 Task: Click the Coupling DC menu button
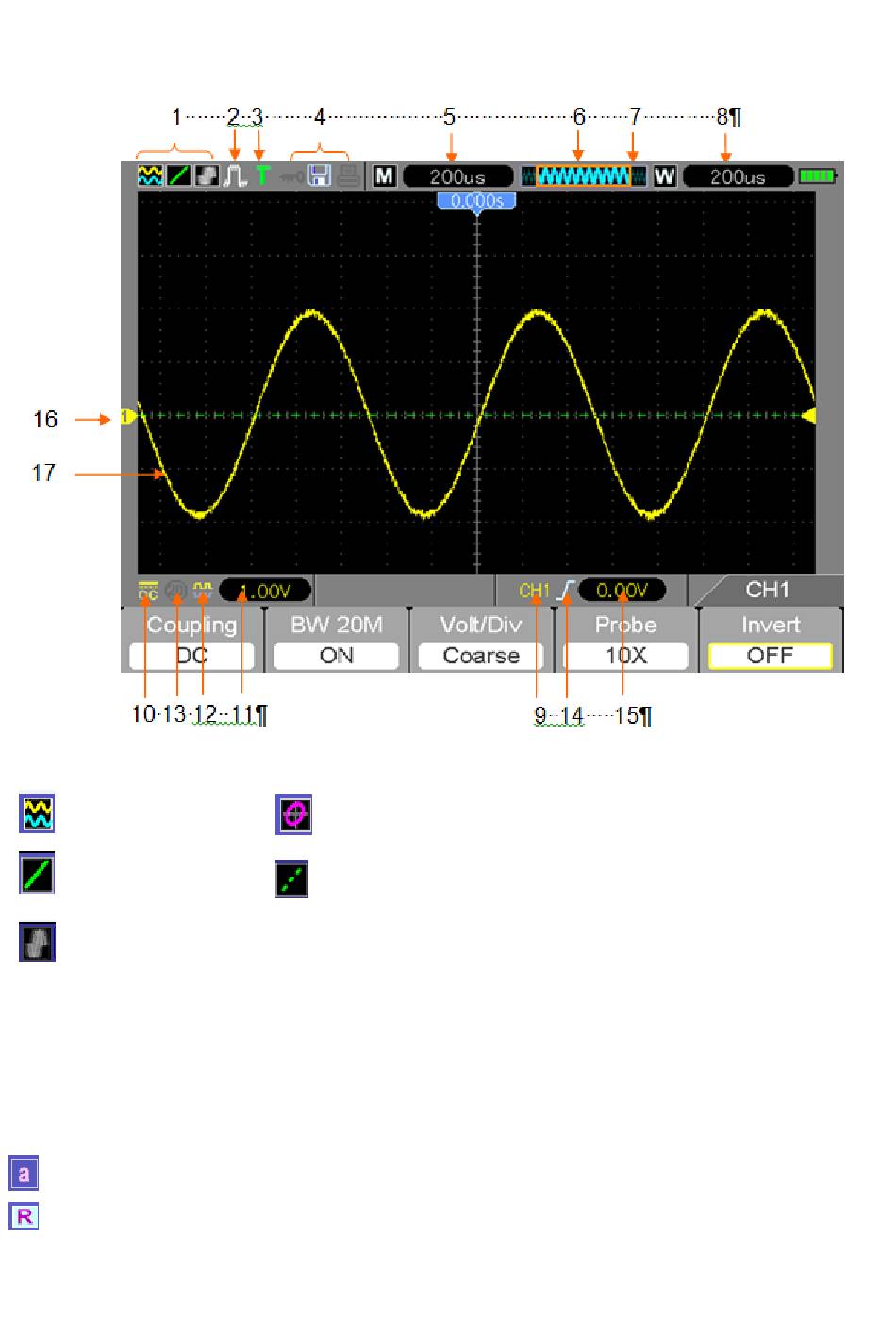click(x=191, y=640)
